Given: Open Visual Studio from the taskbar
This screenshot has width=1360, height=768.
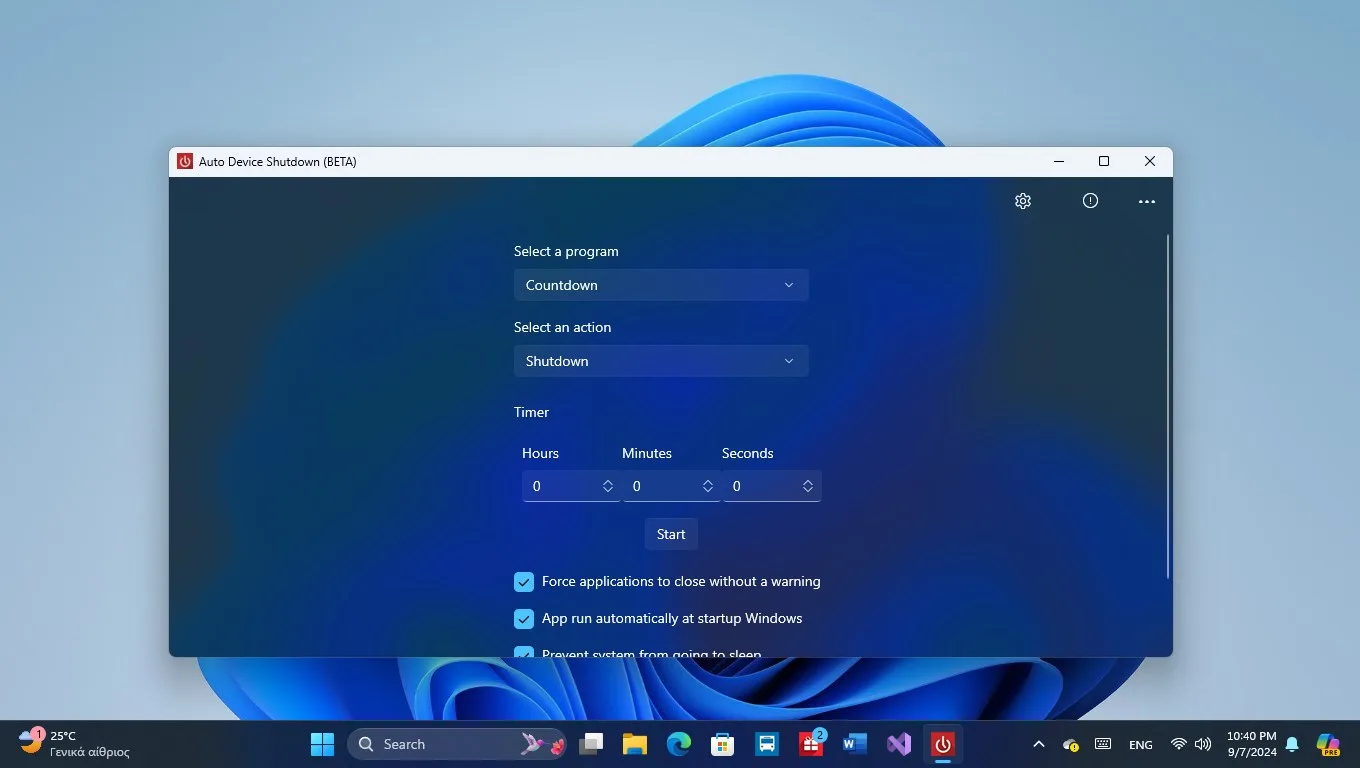Looking at the screenshot, I should coord(899,744).
